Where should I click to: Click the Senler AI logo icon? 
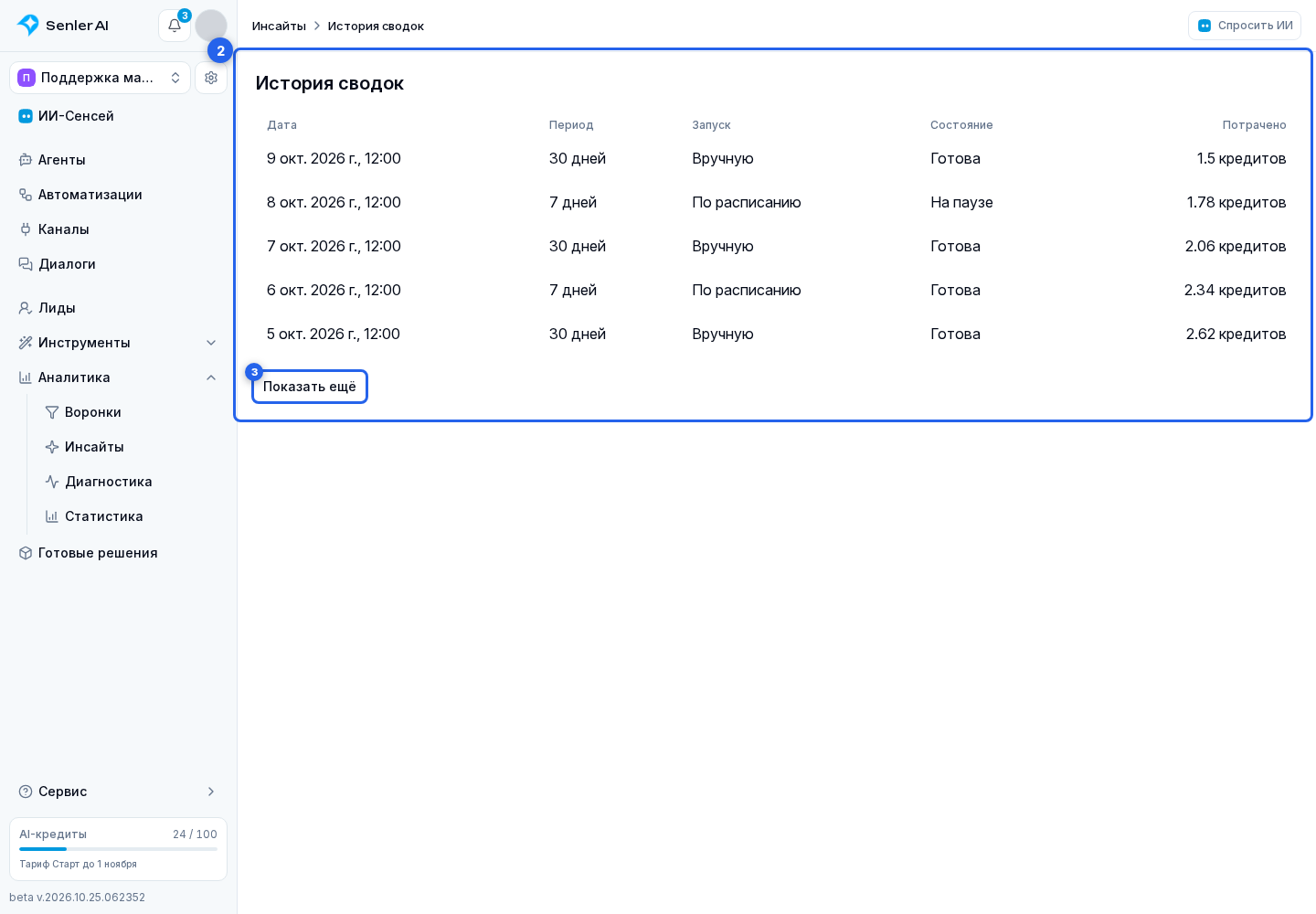[x=28, y=26]
